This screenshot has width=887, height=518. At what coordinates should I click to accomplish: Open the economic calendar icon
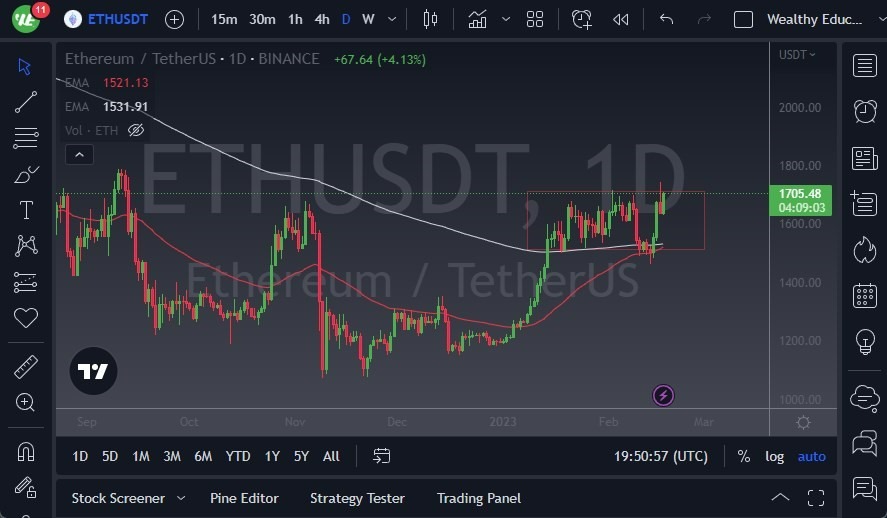[864, 296]
